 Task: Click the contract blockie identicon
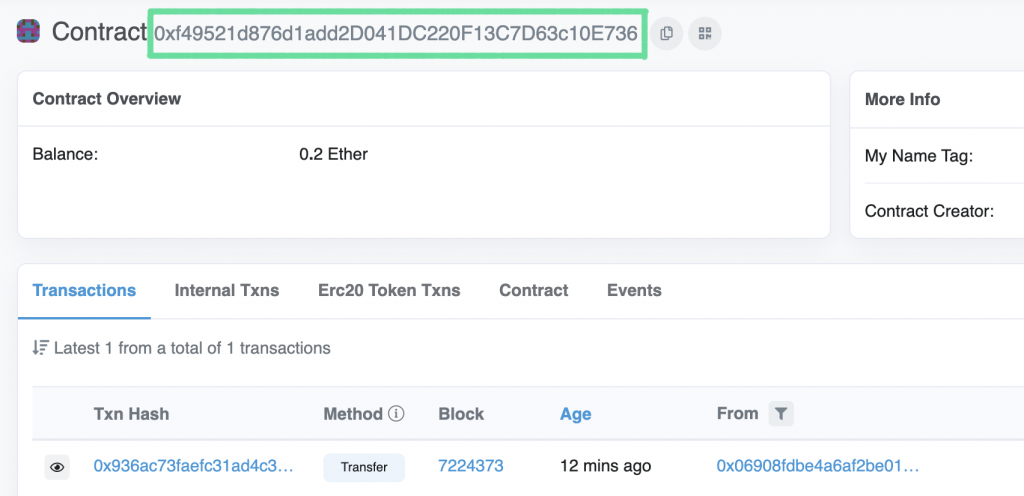click(x=28, y=31)
